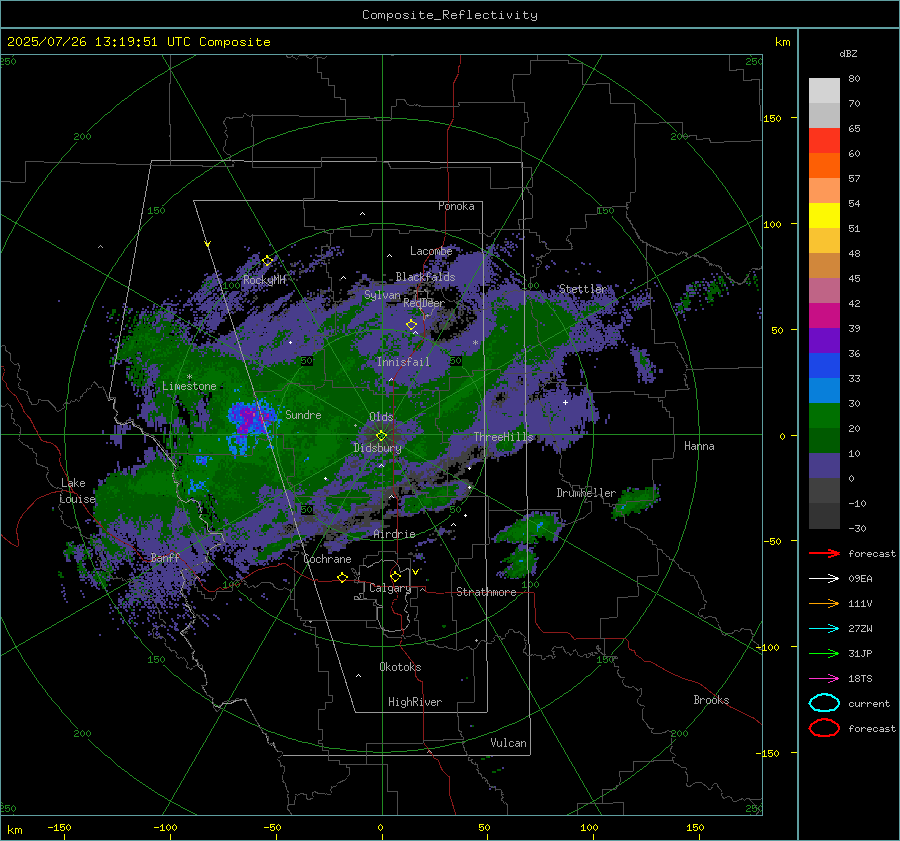This screenshot has height=841, width=900.
Task: Select the slate purple 0-10 dBZ swatch
Action: pyautogui.click(x=824, y=466)
